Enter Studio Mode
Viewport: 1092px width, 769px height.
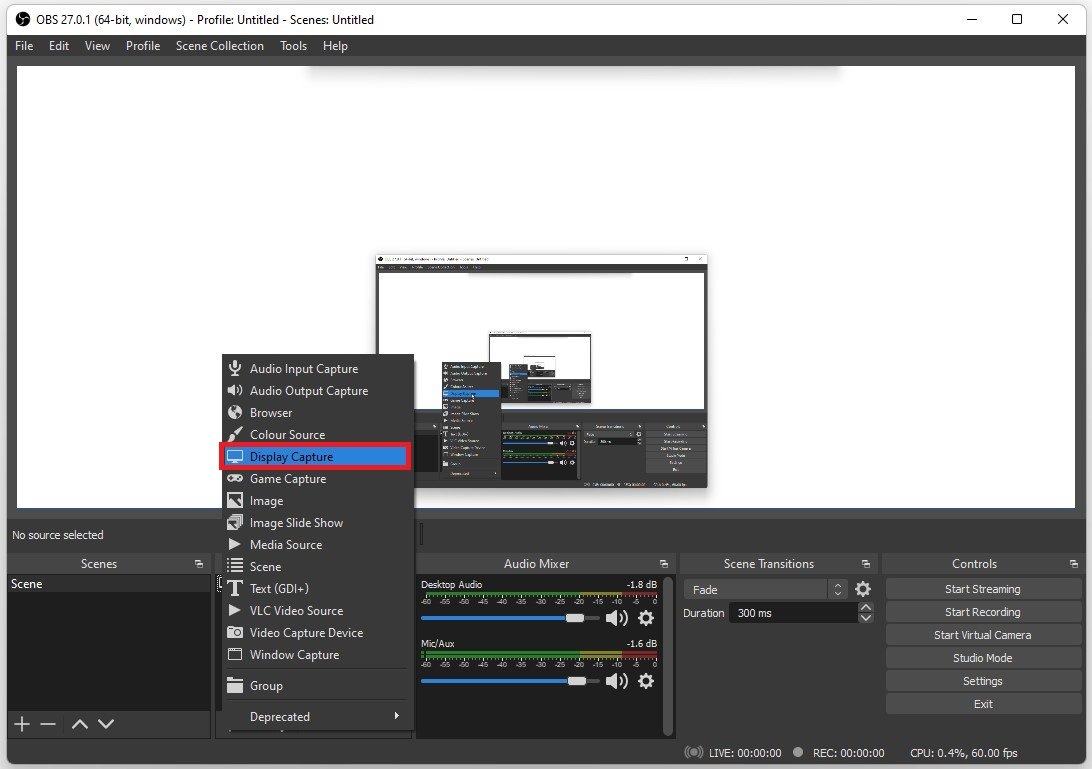tap(982, 658)
